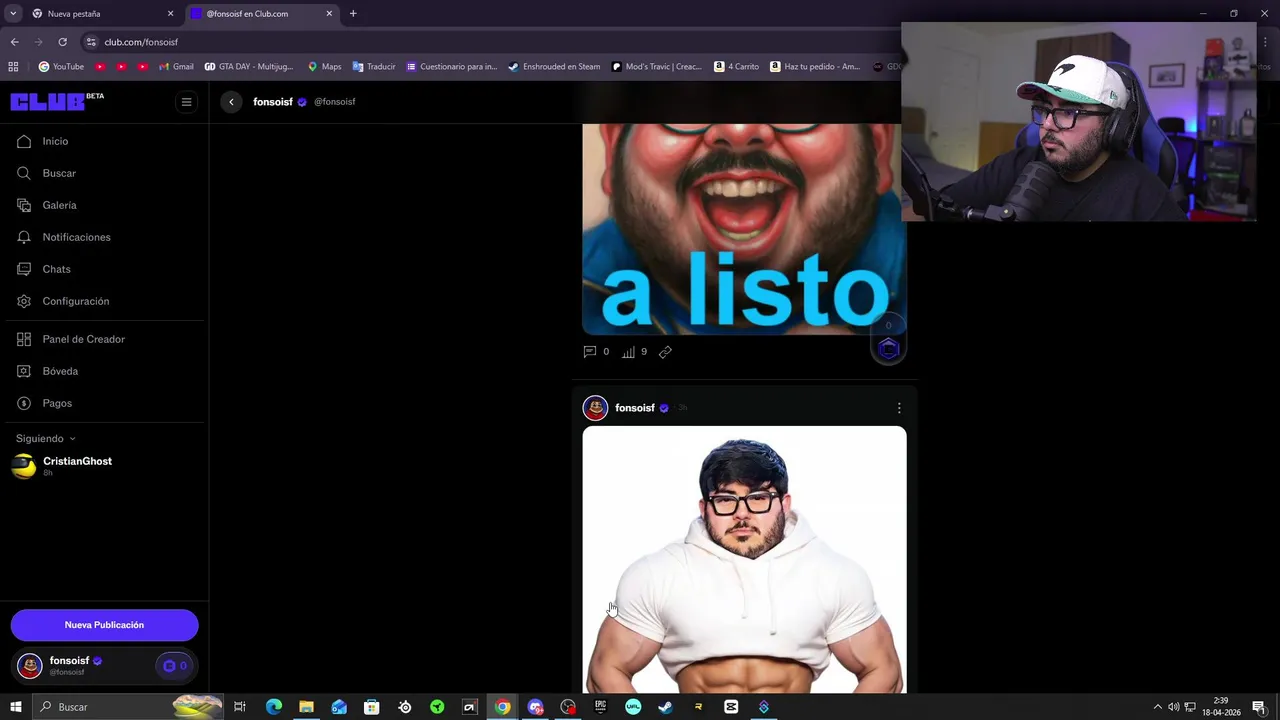Open Steam from the taskbar
Image resolution: width=1280 pixels, height=720 pixels.
pyautogui.click(x=665, y=707)
